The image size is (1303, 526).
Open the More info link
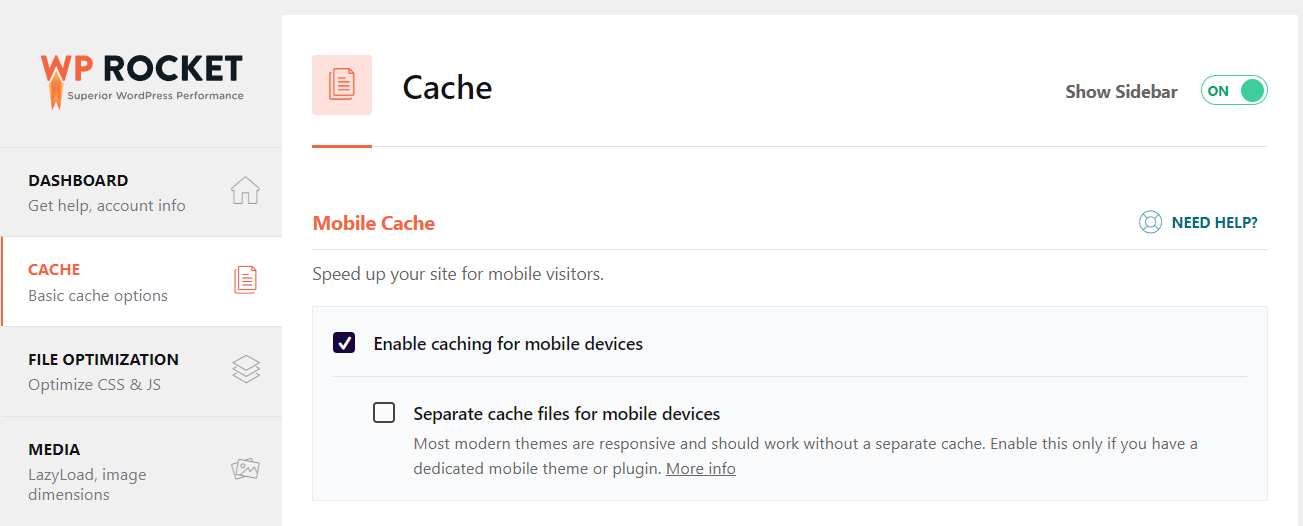[x=700, y=468]
